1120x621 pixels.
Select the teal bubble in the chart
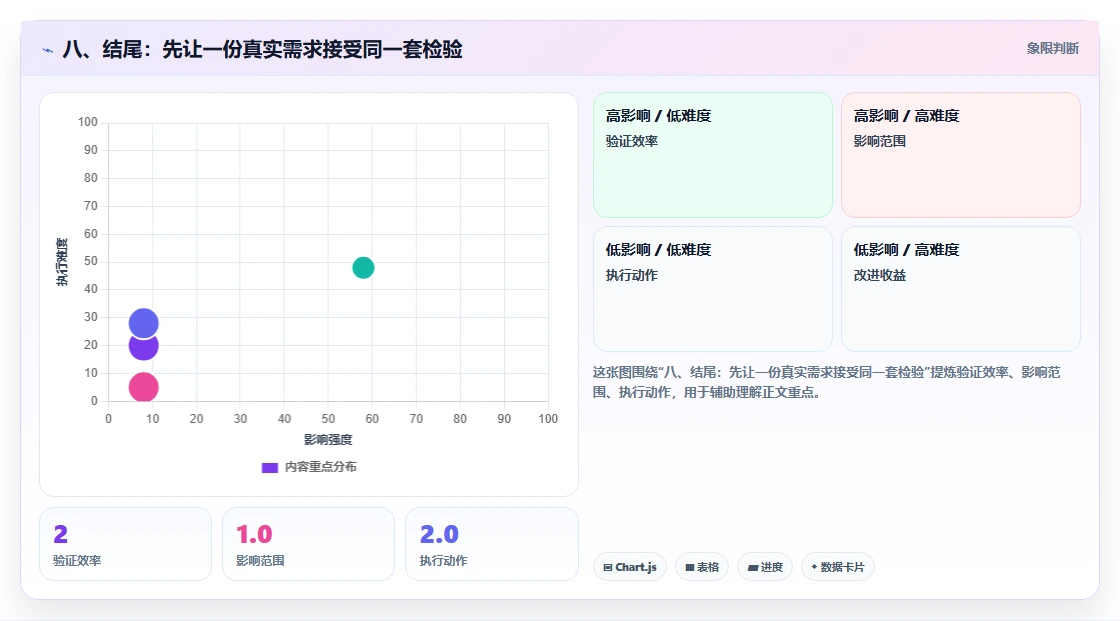click(363, 268)
